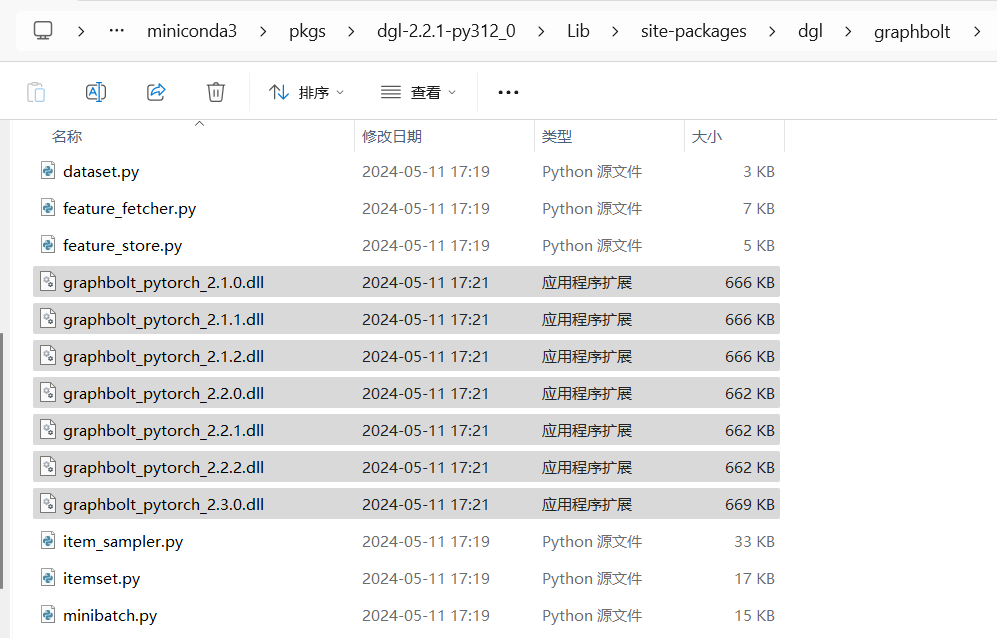Expand the chevron after the monitor icon

click(81, 31)
